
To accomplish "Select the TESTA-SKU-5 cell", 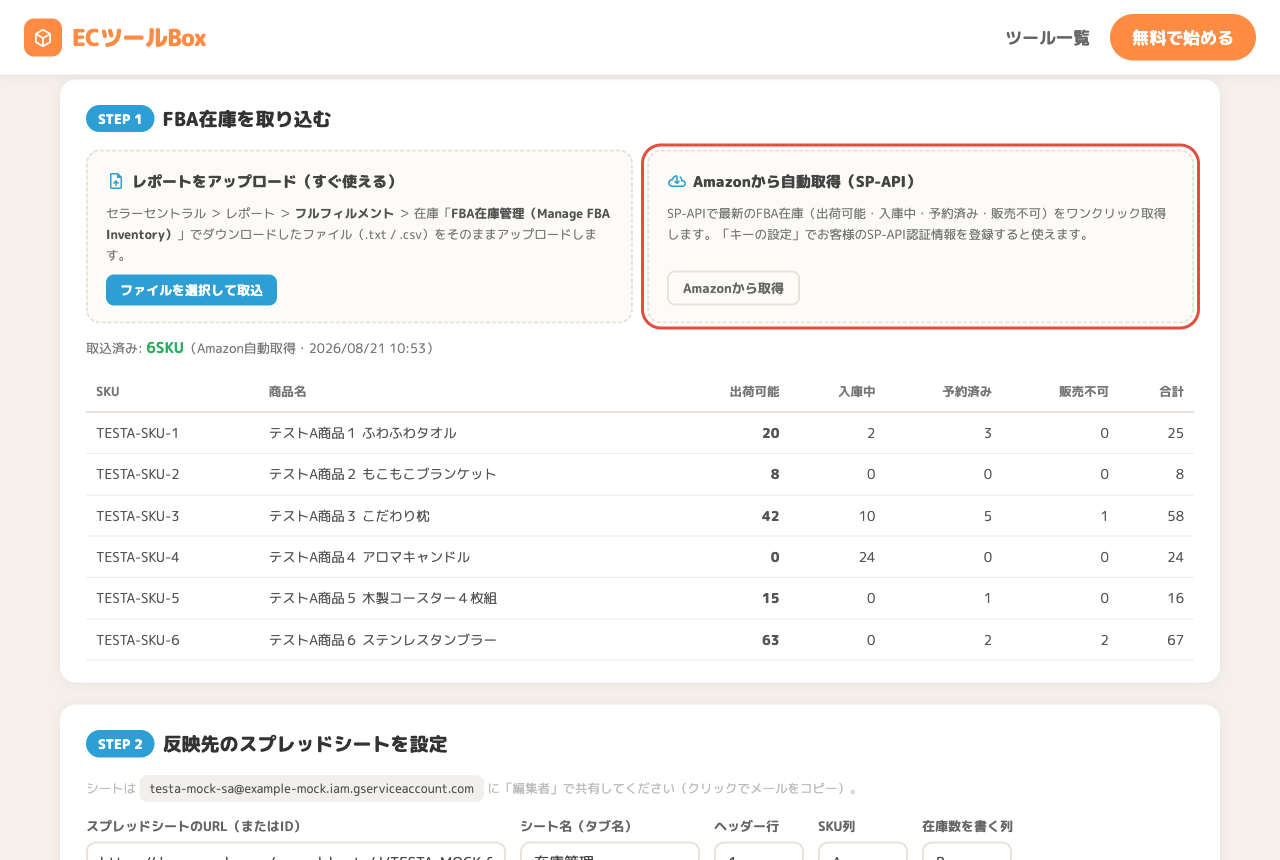I will 138,598.
